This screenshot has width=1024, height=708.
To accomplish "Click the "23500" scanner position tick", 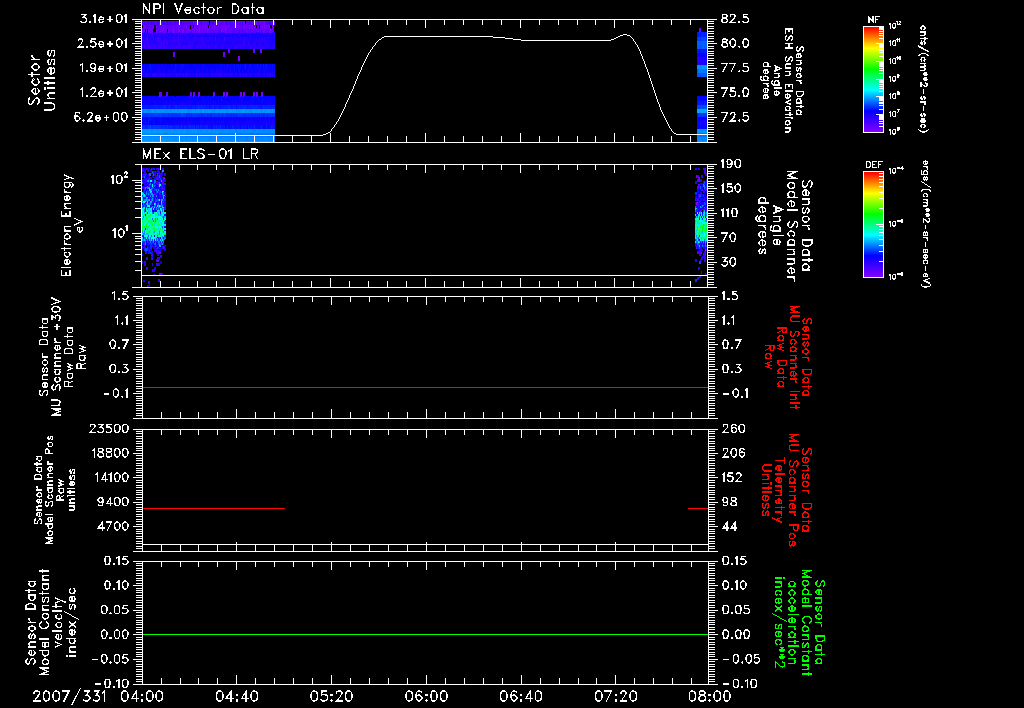I will pyautogui.click(x=110, y=428).
